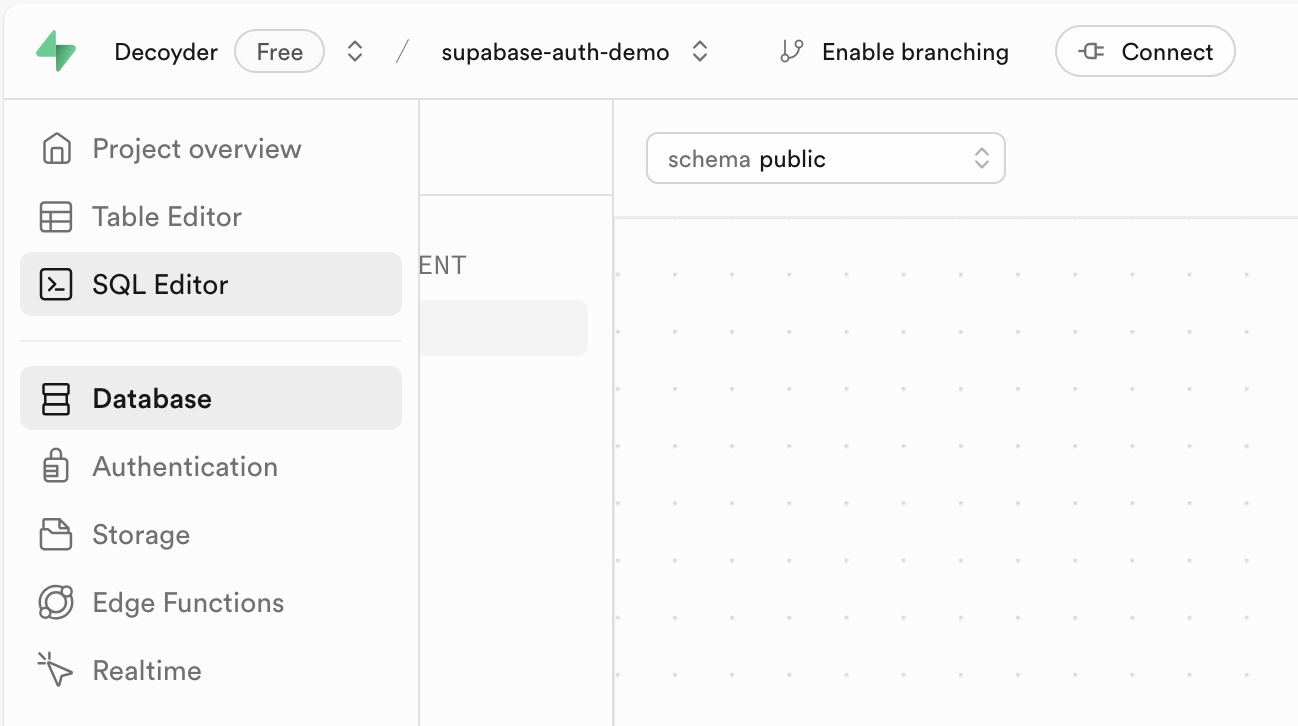Go to Realtime section

pos(211,671)
